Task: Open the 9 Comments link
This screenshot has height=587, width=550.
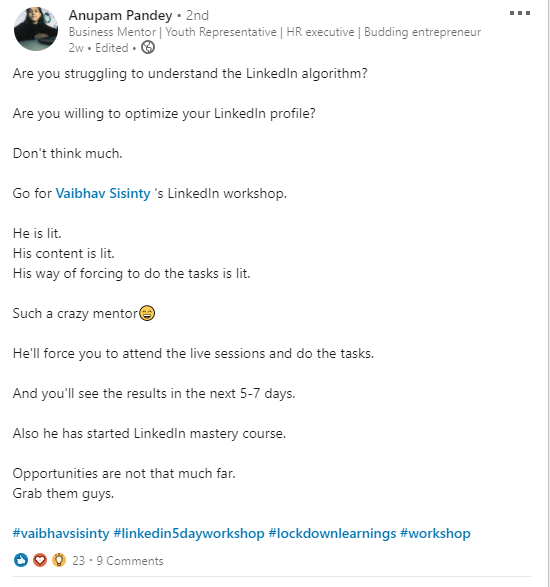Action: point(130,560)
